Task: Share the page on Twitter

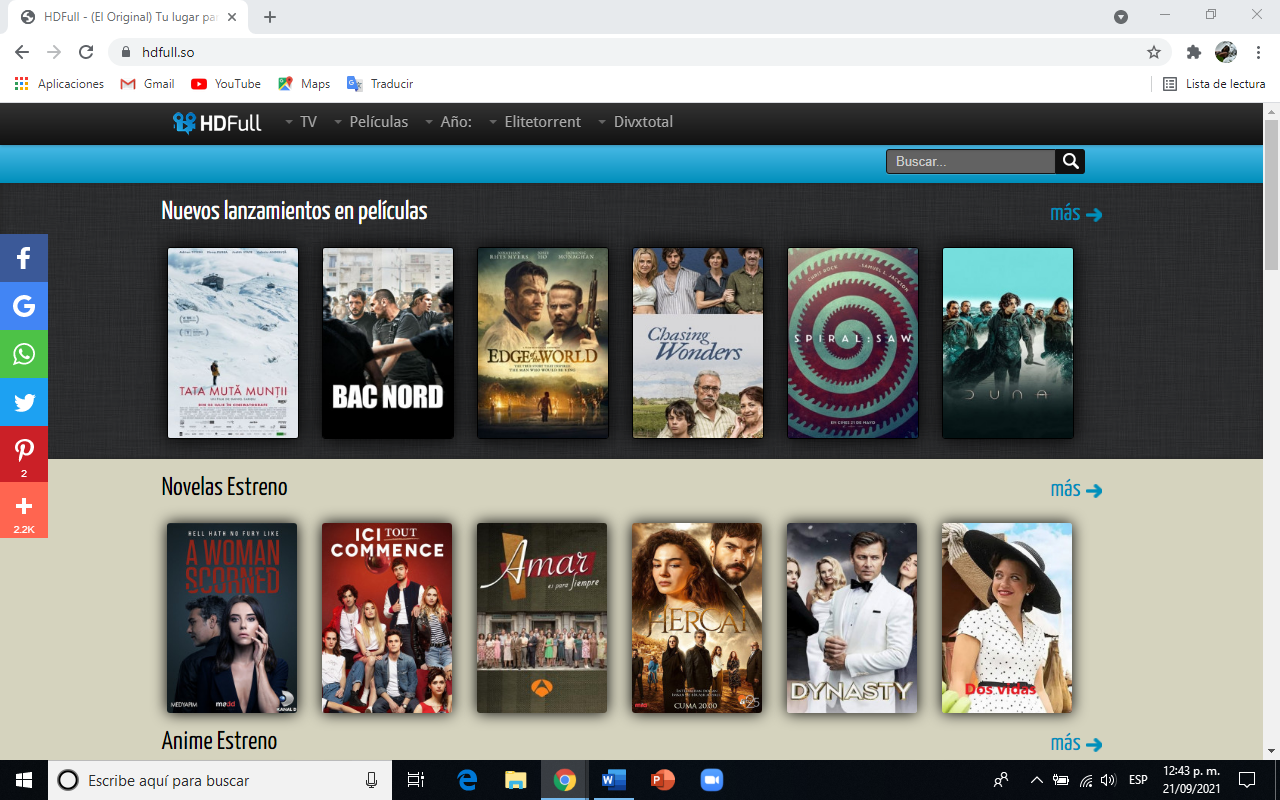Action: pos(22,402)
